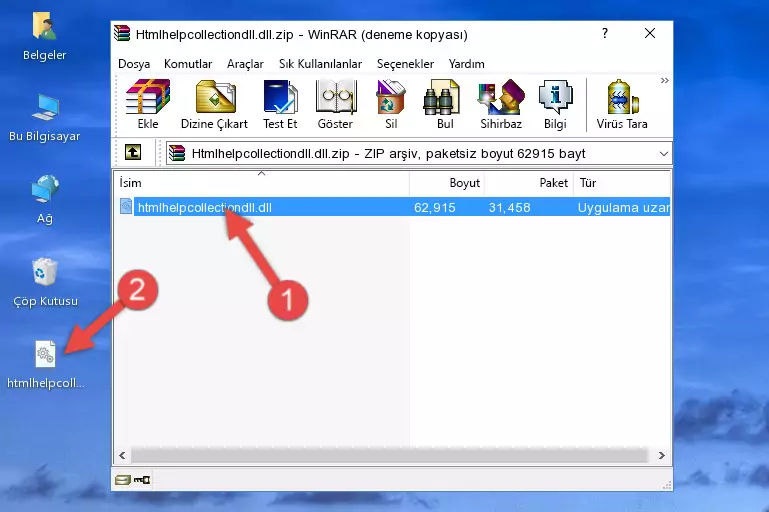Start Virüs Tara virus scan
The height and width of the screenshot is (512, 769).
[622, 104]
